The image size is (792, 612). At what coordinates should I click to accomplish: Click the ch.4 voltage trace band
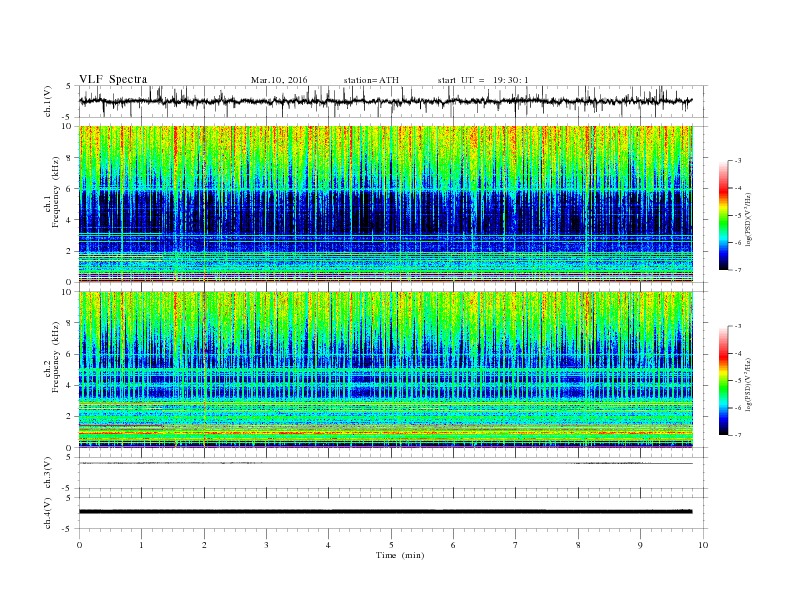[x=385, y=512]
